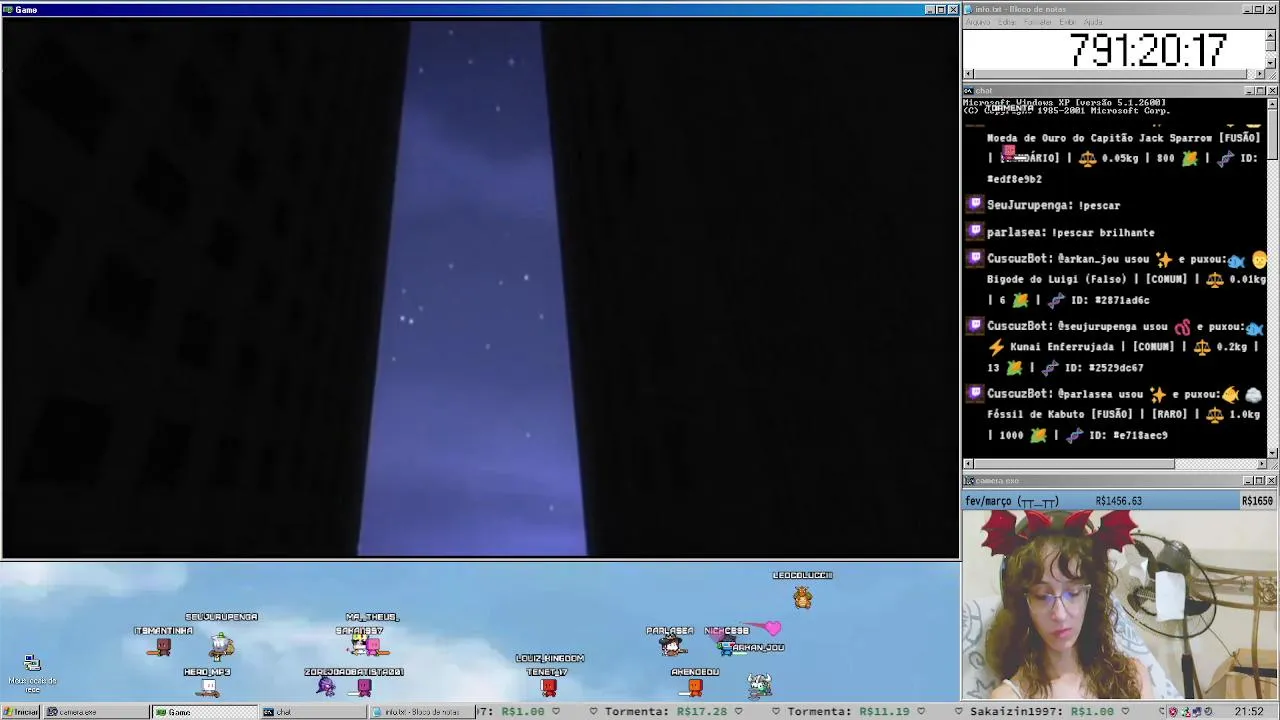This screenshot has height=720, width=1280.
Task: Open the Meus locais de rede desktop icon
Action: [x=32, y=673]
